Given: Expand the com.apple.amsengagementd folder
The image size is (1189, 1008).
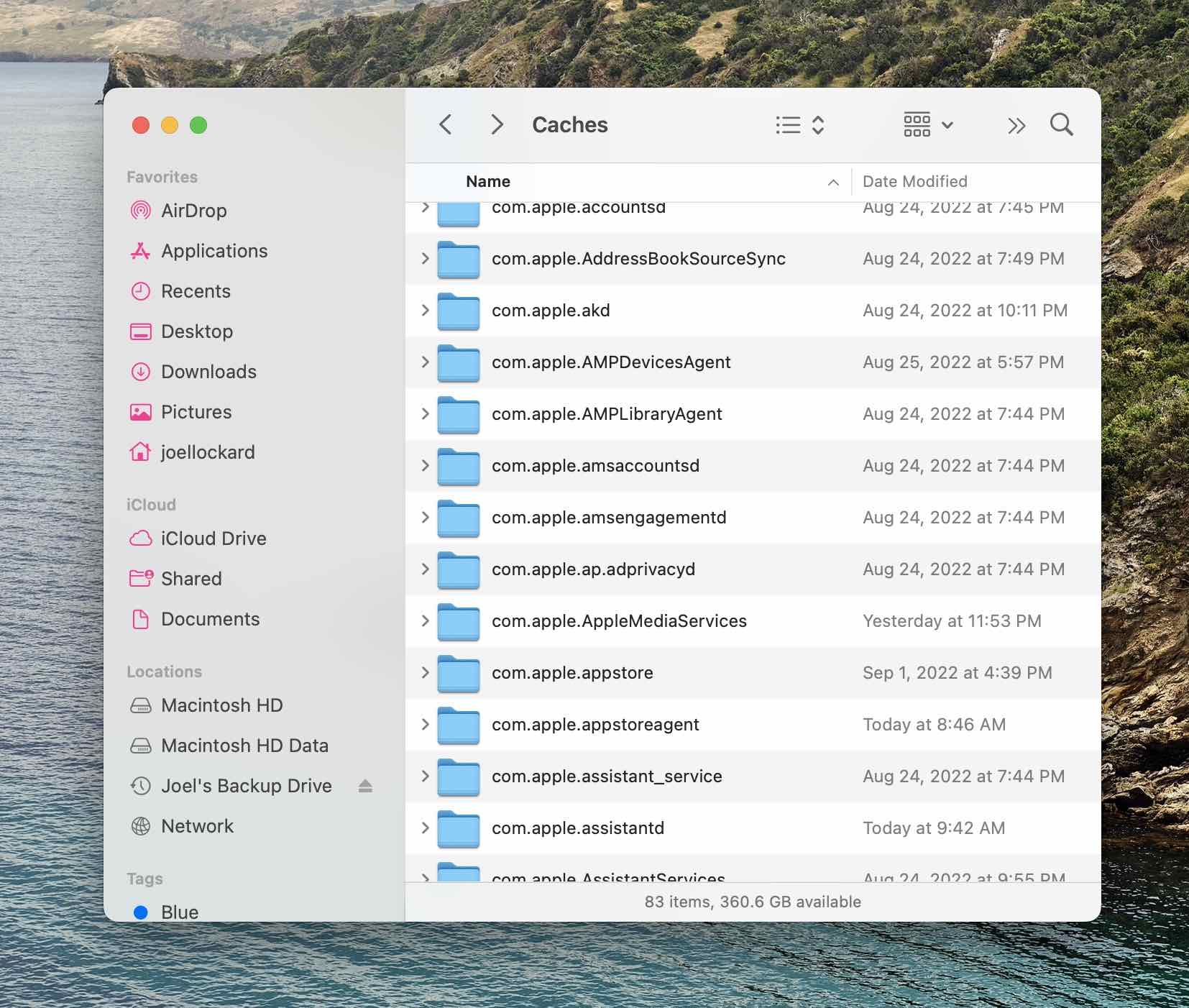Looking at the screenshot, I should point(425,517).
